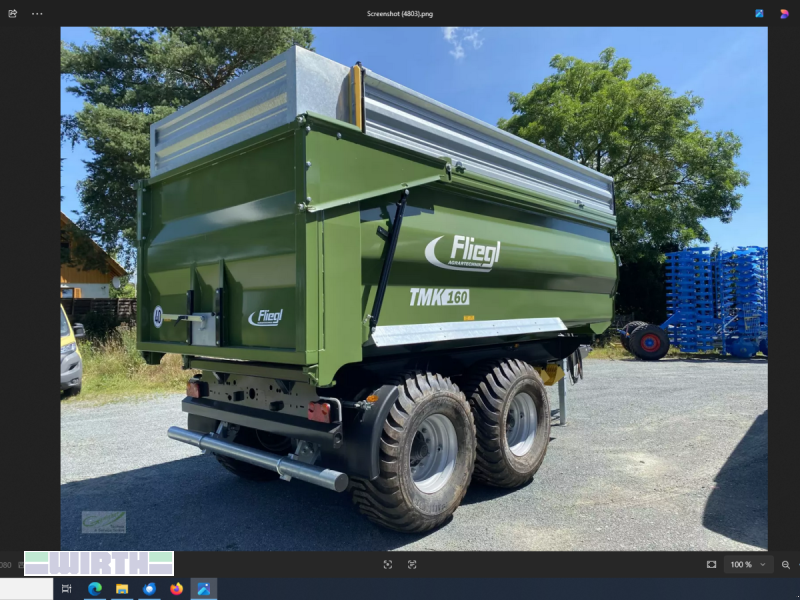The height and width of the screenshot is (600, 800).
Task: Click the actual size icon below the photo
Action: 412,564
